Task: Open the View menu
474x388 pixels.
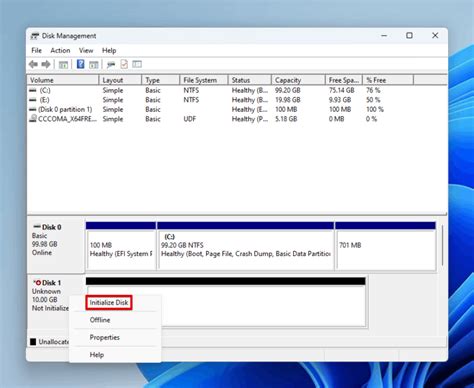Action: point(86,50)
